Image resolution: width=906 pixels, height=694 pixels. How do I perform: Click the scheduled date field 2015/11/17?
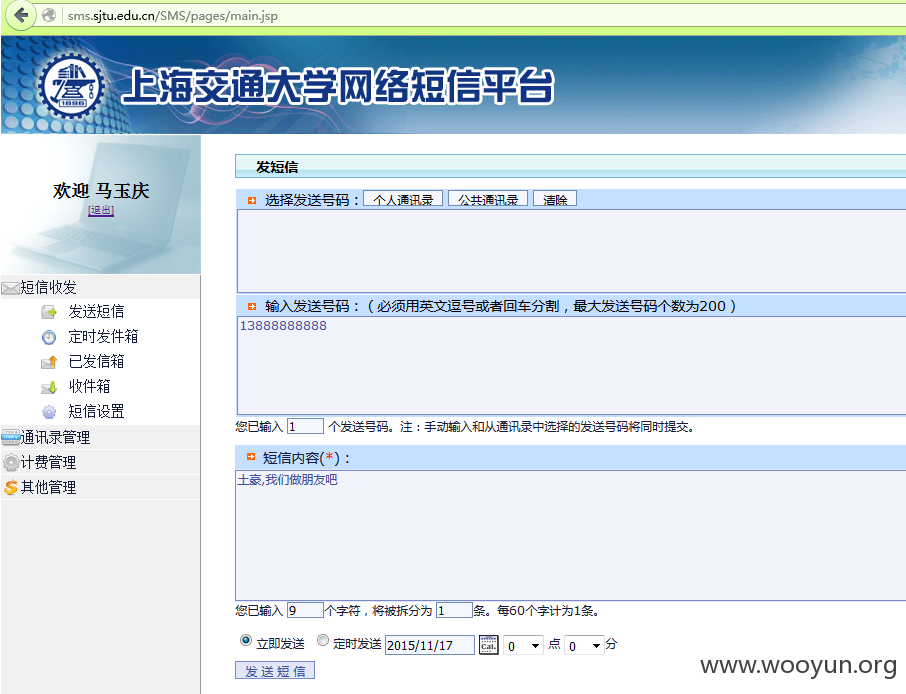pyautogui.click(x=430, y=645)
